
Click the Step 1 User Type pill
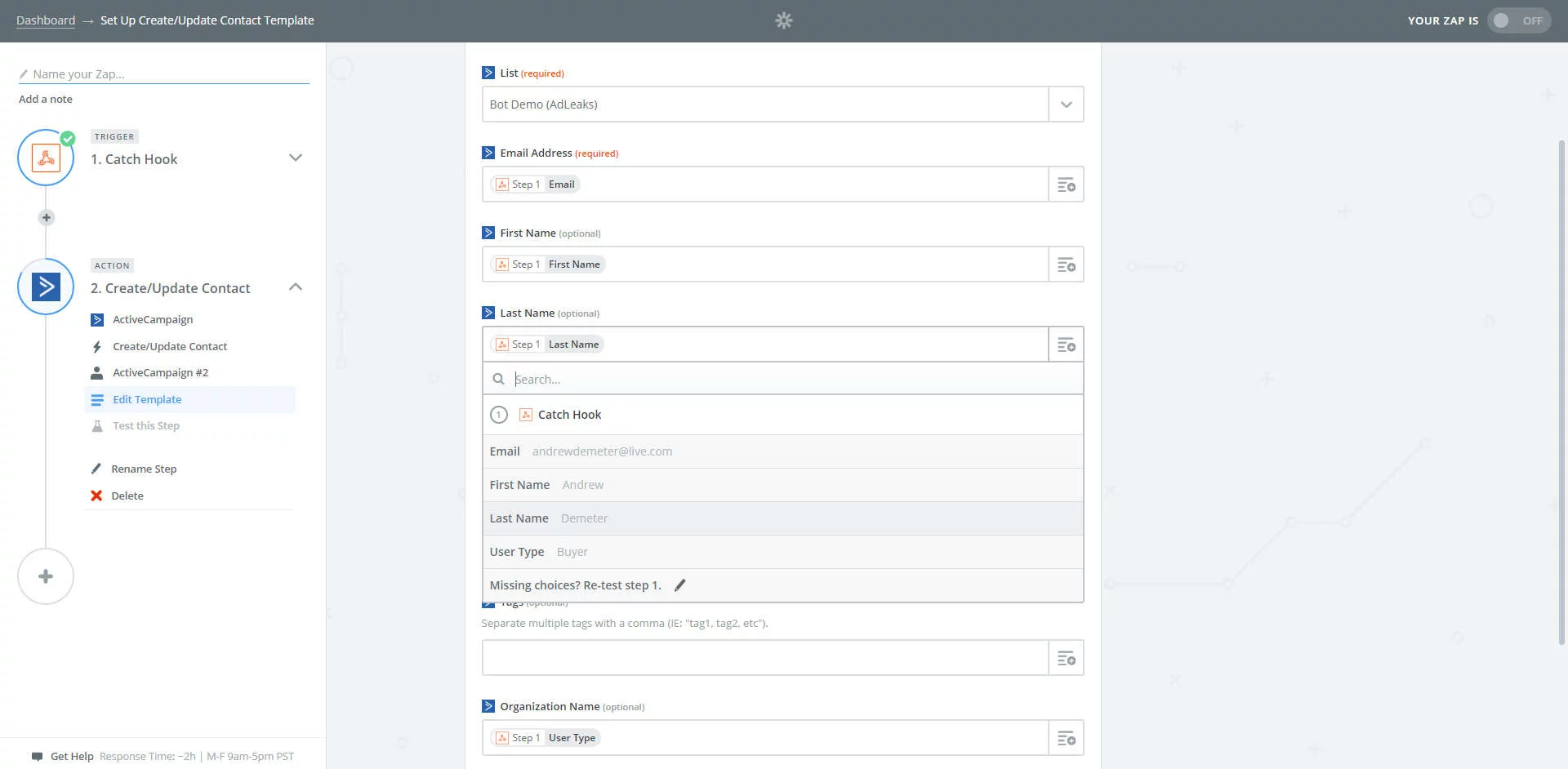click(x=546, y=738)
